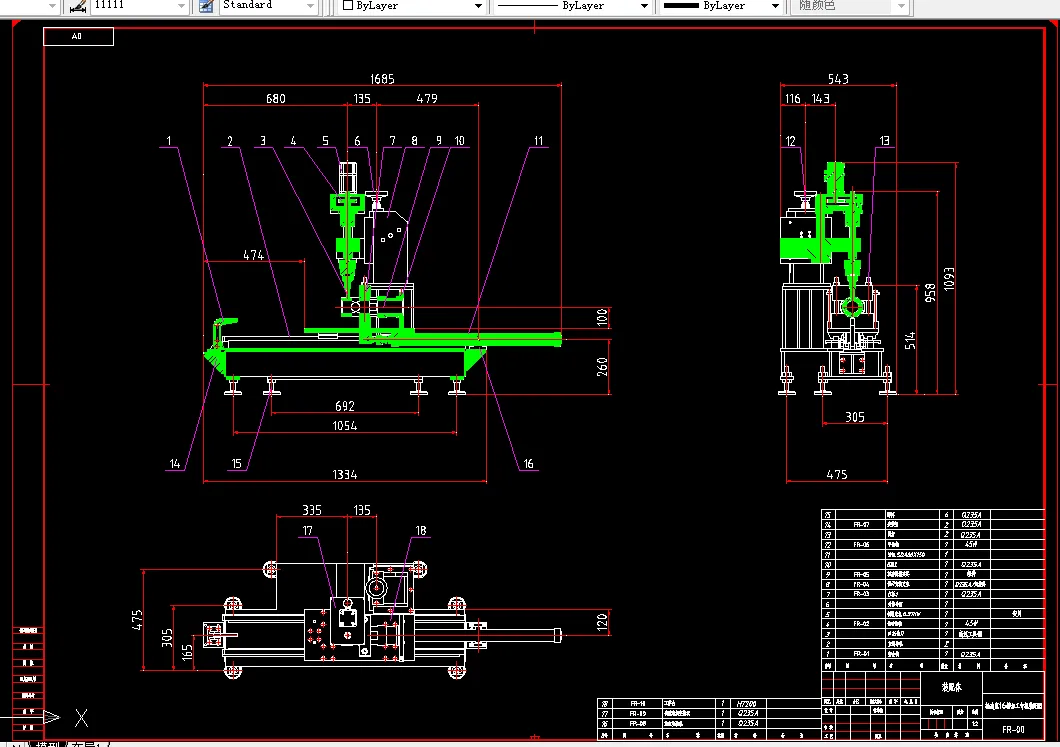This screenshot has width=1060, height=747.
Task: Open the ByLayer color control dropdown
Action: [x=478, y=6]
